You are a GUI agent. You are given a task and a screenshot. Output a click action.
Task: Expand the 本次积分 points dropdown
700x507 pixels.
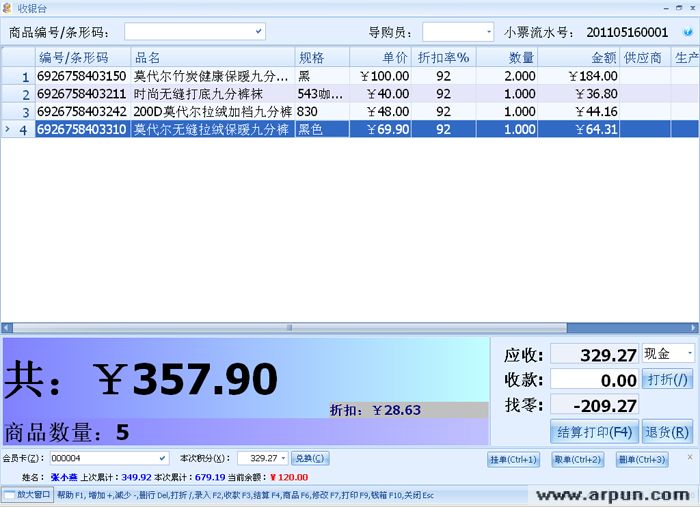(283, 458)
